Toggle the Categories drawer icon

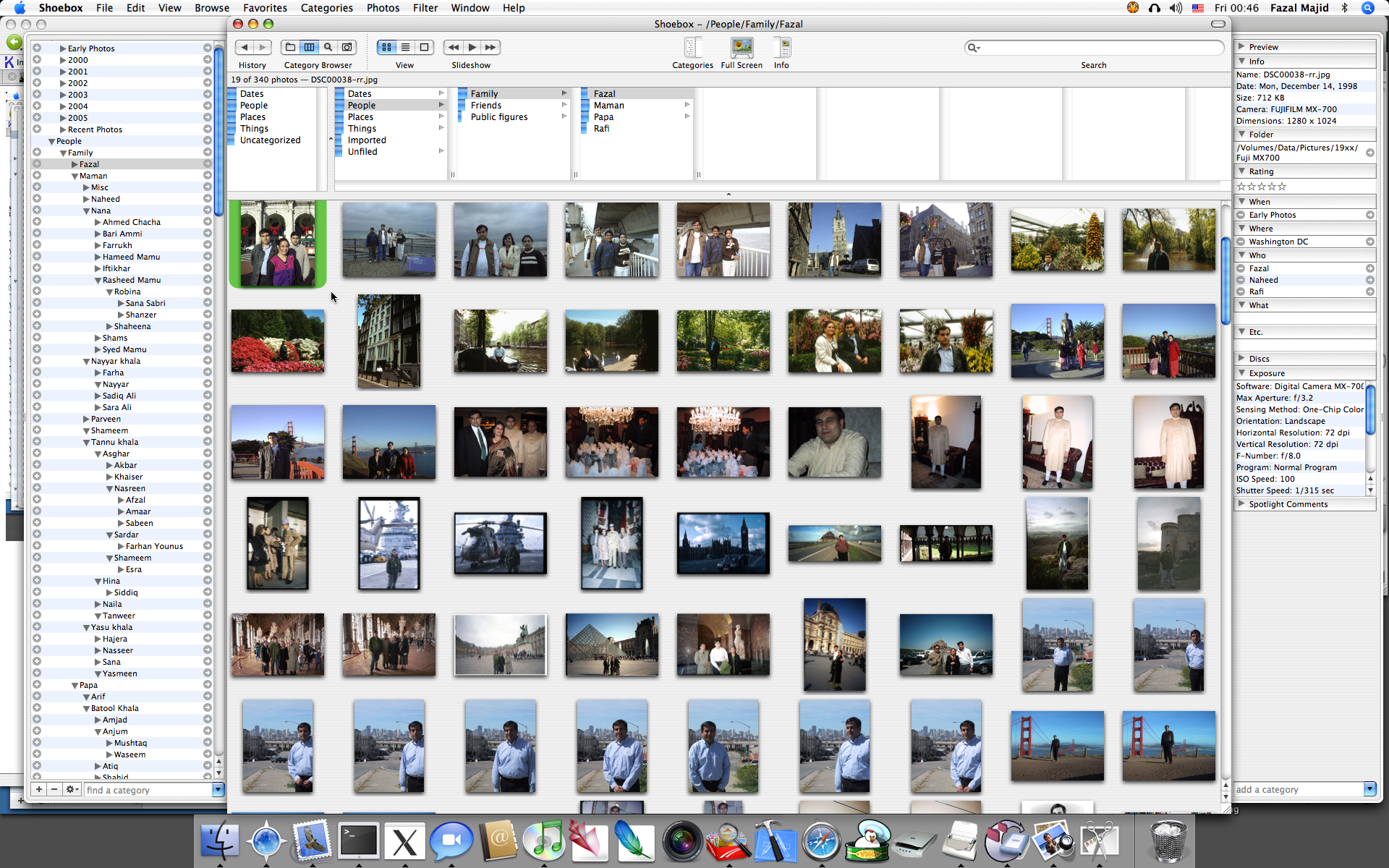[692, 48]
